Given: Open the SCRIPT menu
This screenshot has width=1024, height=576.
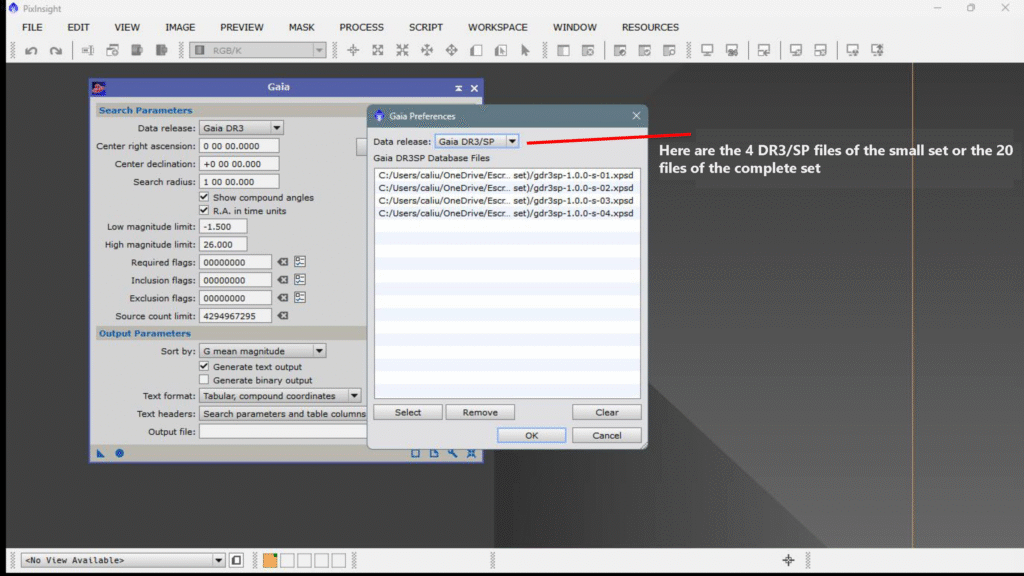Looking at the screenshot, I should (426, 27).
